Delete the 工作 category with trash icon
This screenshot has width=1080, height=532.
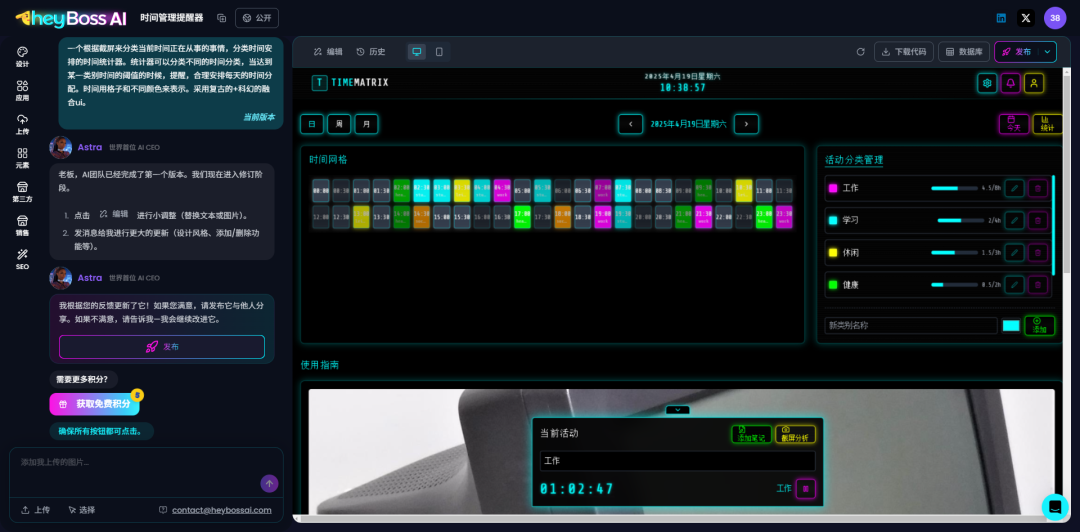(1037, 188)
